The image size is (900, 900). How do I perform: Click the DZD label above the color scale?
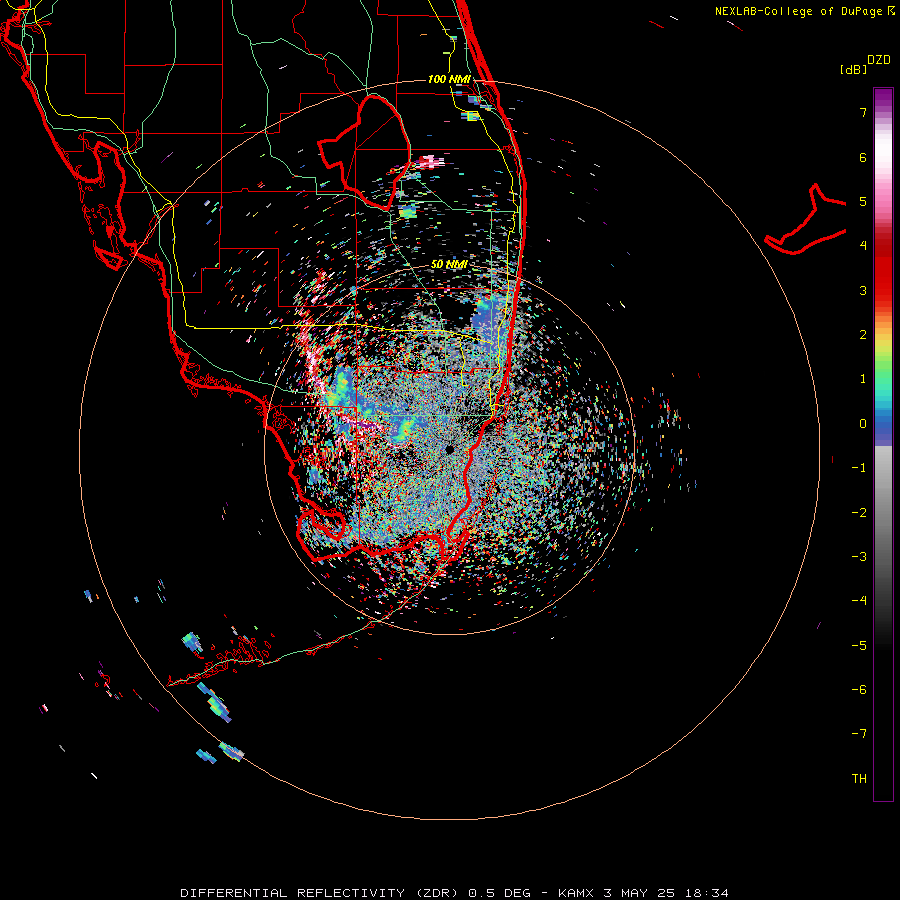point(879,59)
